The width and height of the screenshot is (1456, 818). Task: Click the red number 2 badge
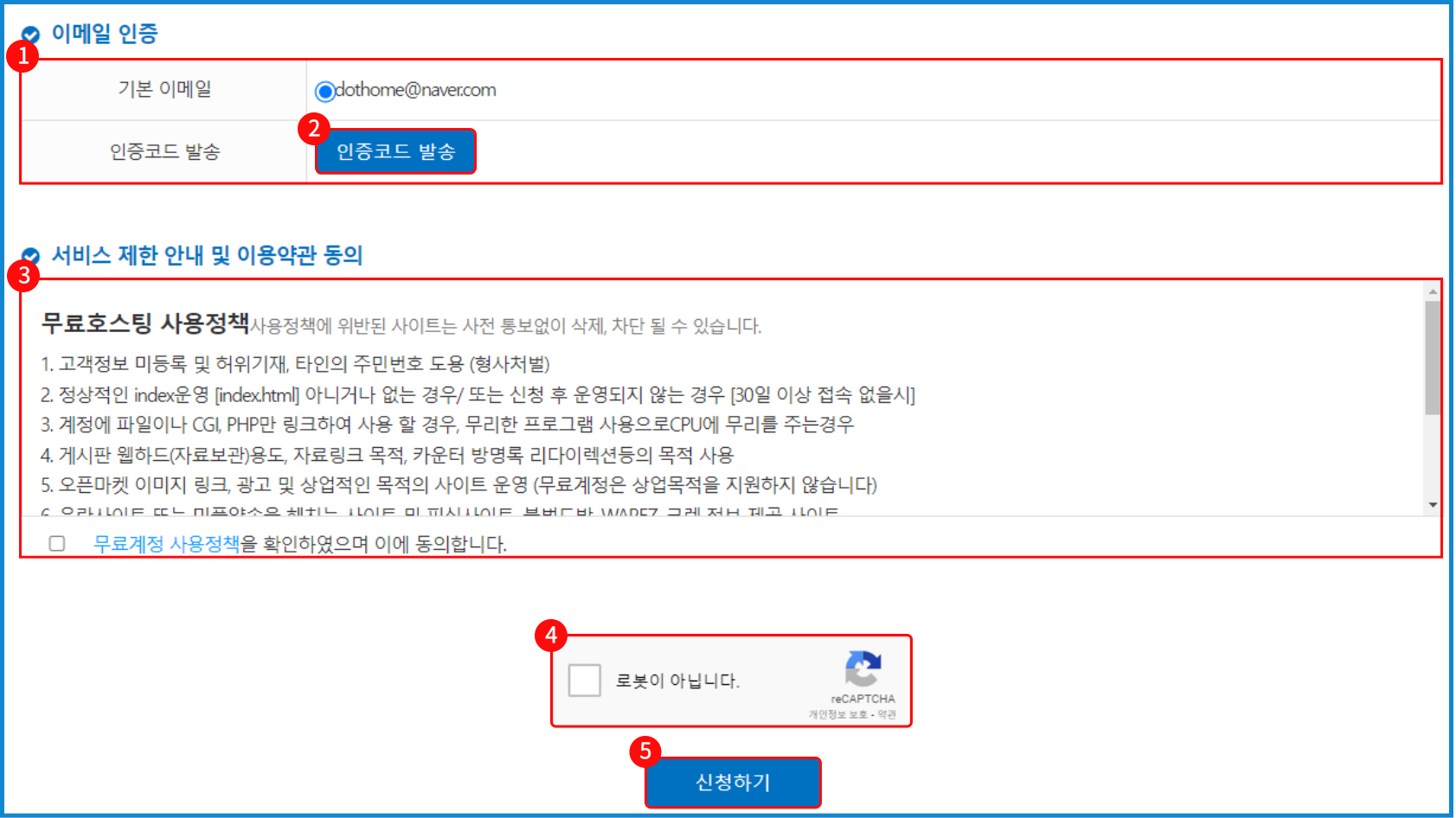tap(314, 129)
